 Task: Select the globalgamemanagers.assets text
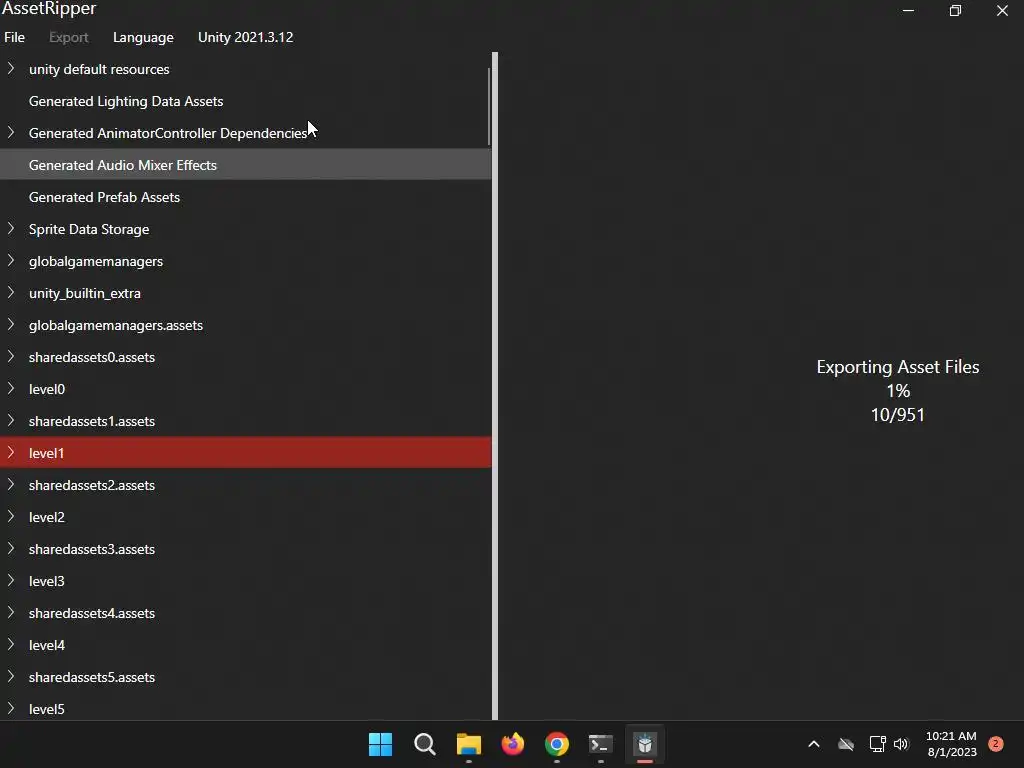[x=116, y=325]
